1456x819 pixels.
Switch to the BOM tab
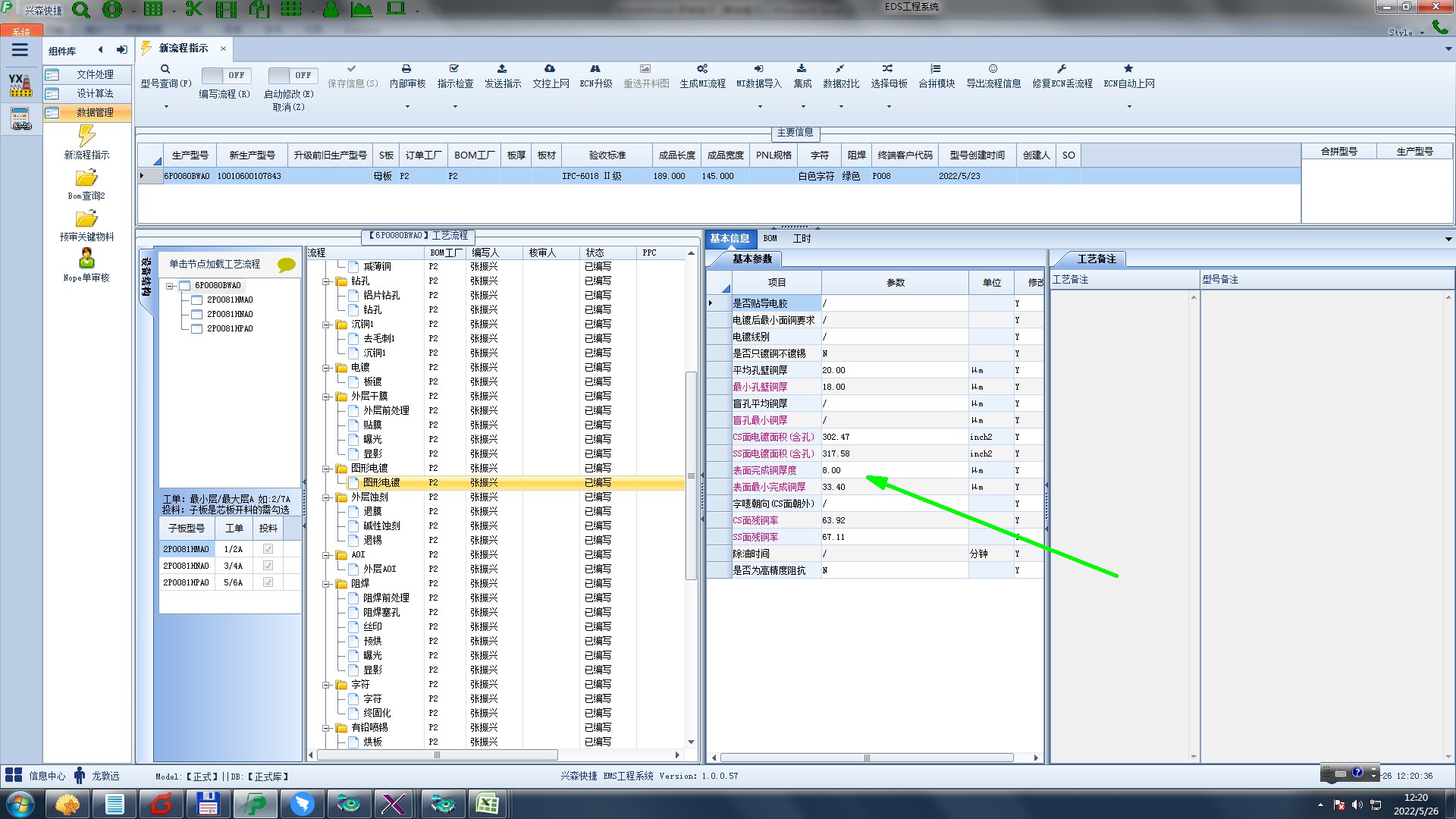[770, 238]
